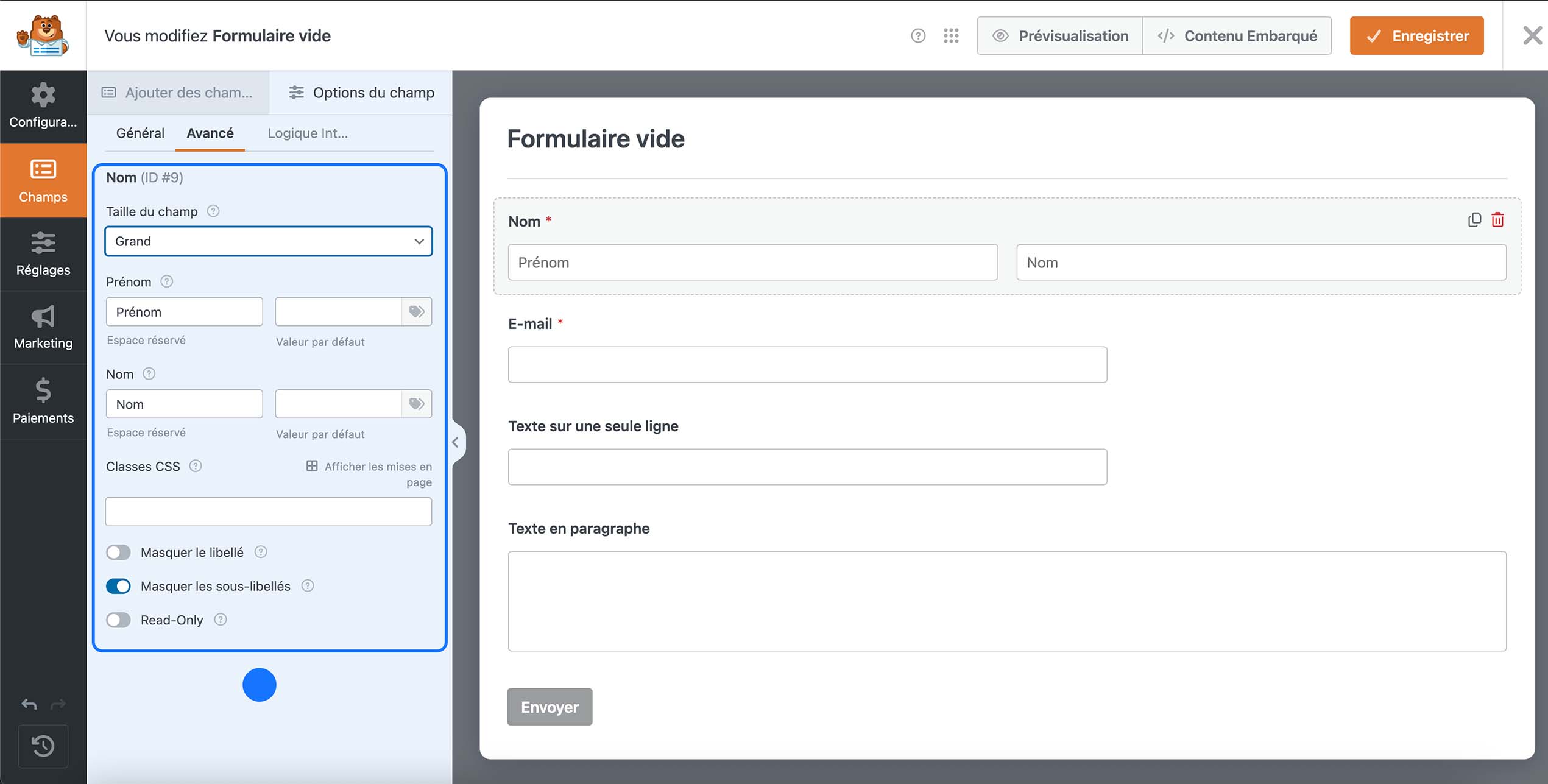The height and width of the screenshot is (784, 1548).
Task: Duplicate the Nom field using the copy icon
Action: coord(1474,220)
